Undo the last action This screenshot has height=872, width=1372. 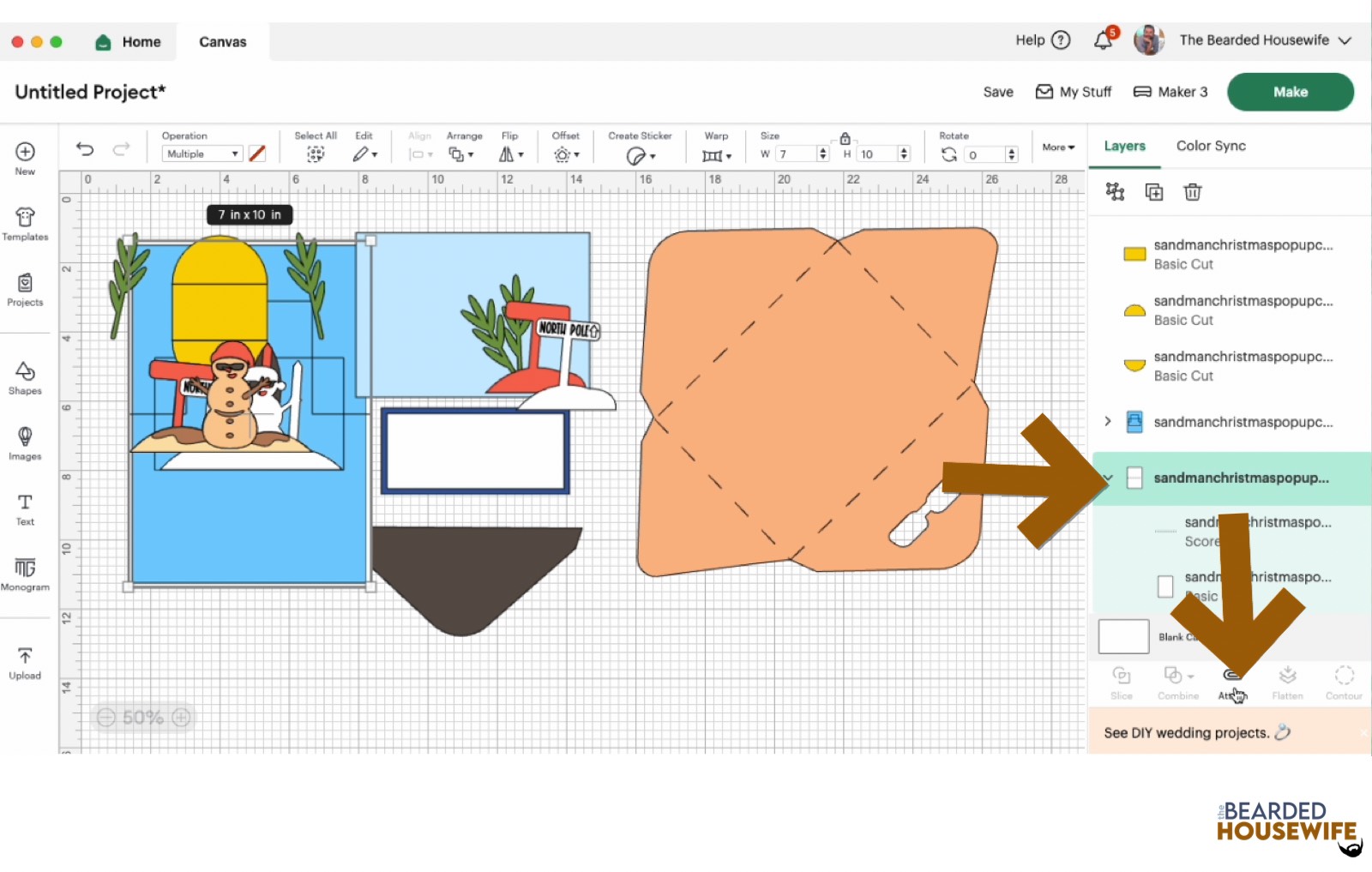pos(85,149)
